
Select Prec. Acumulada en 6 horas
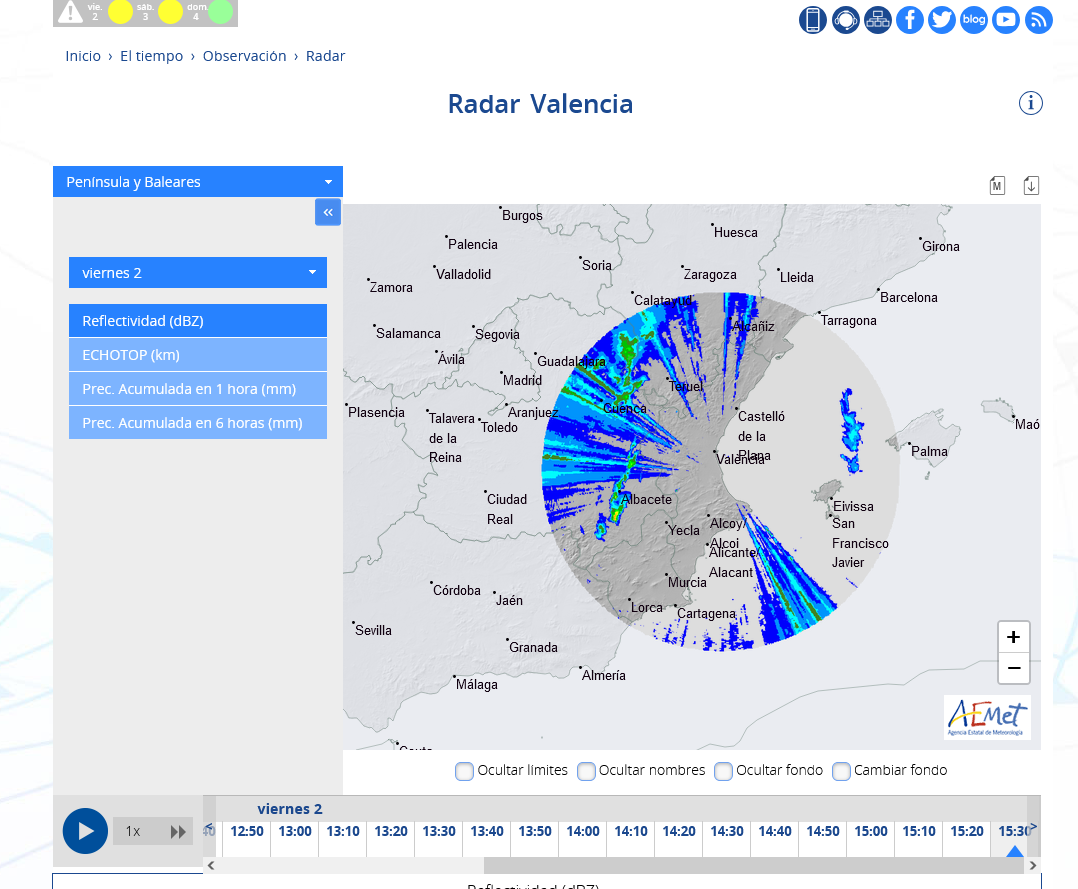(198, 423)
